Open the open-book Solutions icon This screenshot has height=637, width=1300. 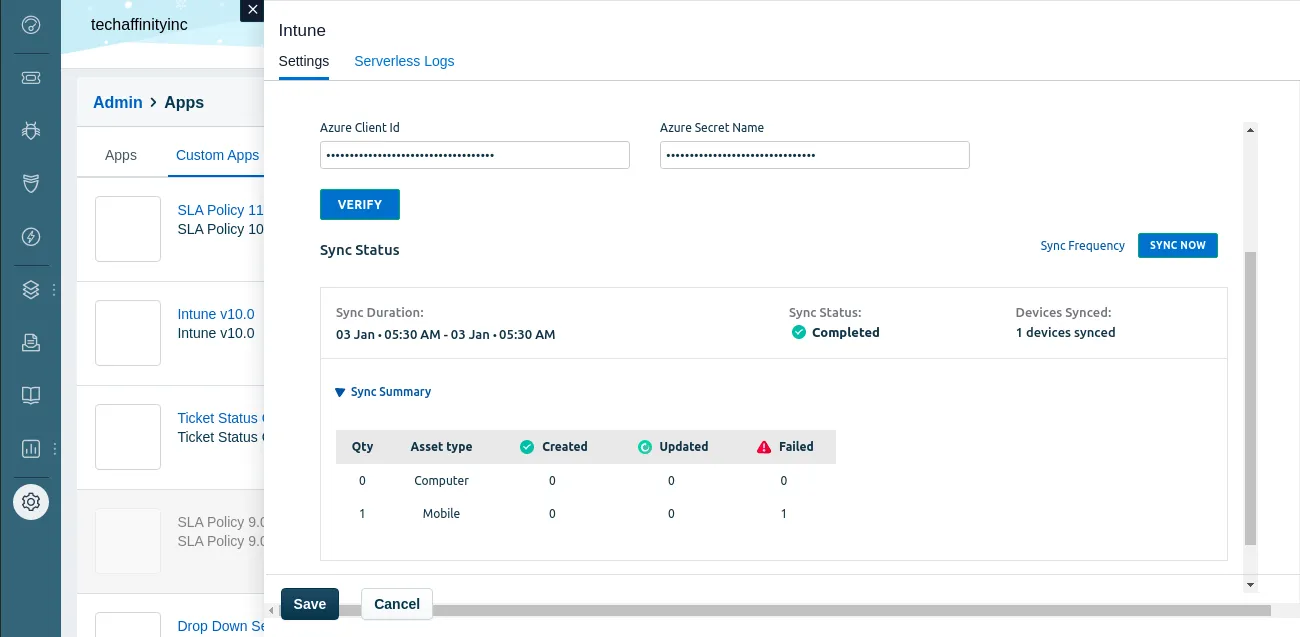(30, 395)
